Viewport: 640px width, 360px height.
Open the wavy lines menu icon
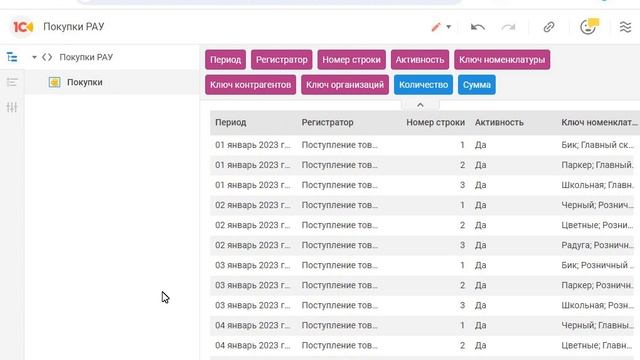tap(625, 27)
